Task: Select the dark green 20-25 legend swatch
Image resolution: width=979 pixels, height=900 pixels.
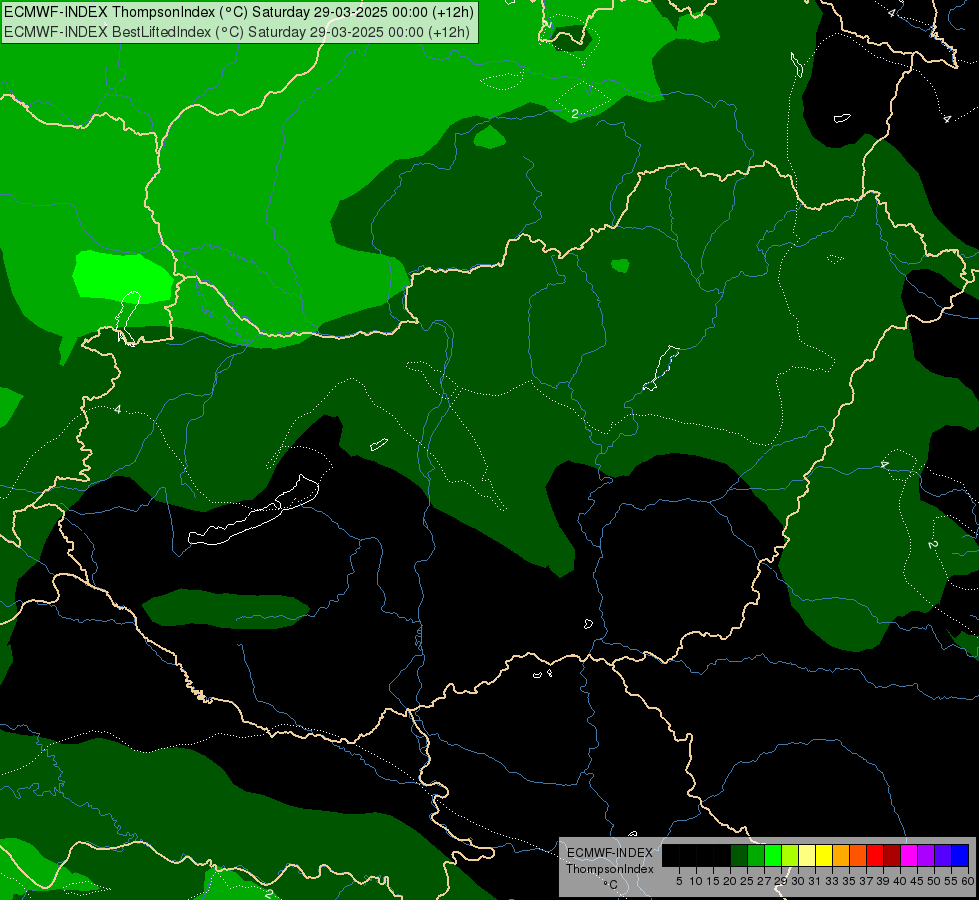Action: pyautogui.click(x=739, y=855)
